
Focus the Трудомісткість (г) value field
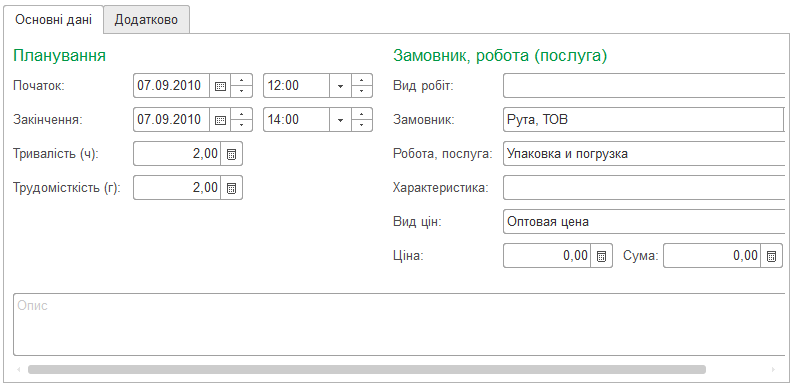point(177,188)
